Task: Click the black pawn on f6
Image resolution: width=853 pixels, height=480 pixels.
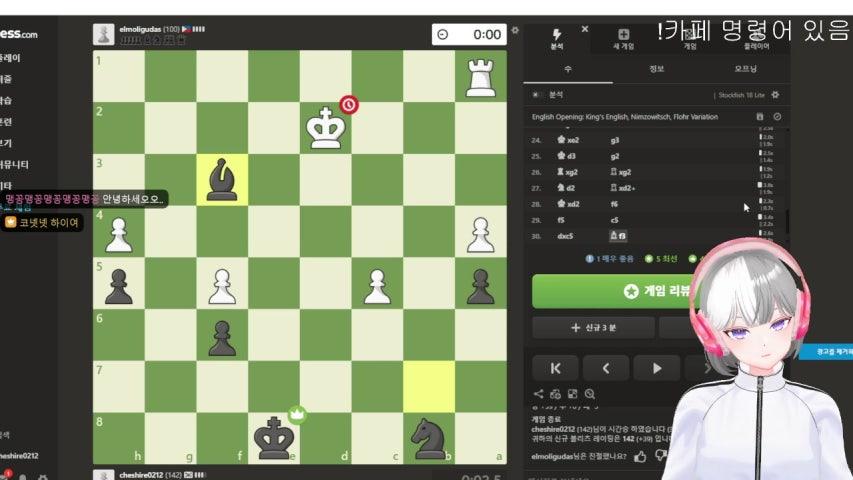Action: click(x=222, y=339)
